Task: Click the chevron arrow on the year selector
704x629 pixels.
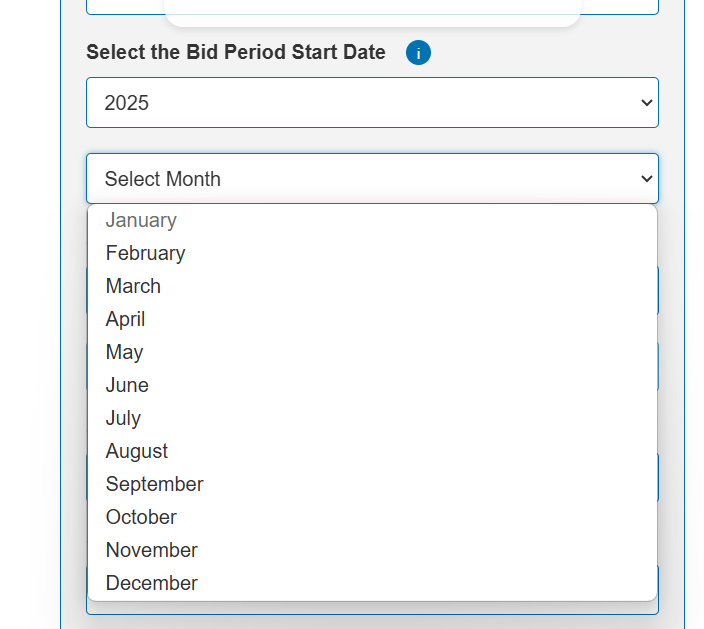Action: 646,103
